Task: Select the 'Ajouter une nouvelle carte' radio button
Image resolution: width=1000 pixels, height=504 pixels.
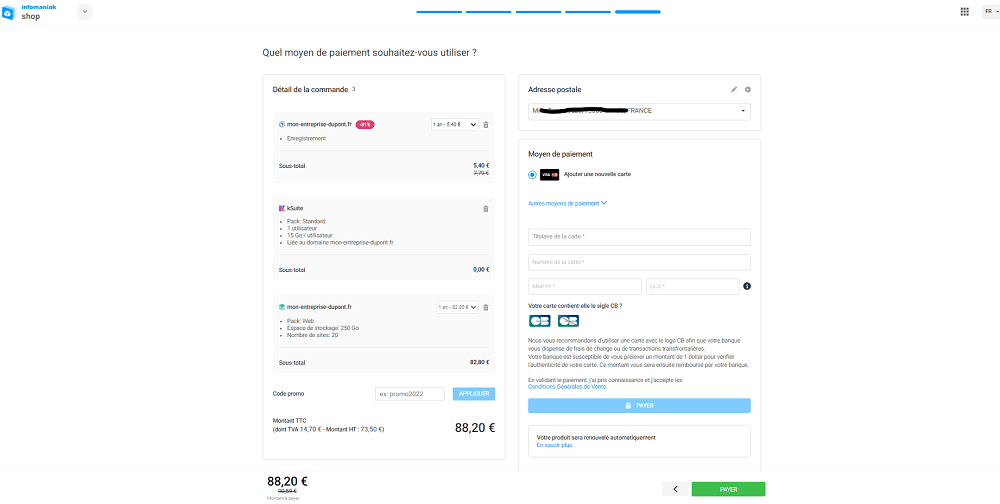Action: click(x=532, y=174)
